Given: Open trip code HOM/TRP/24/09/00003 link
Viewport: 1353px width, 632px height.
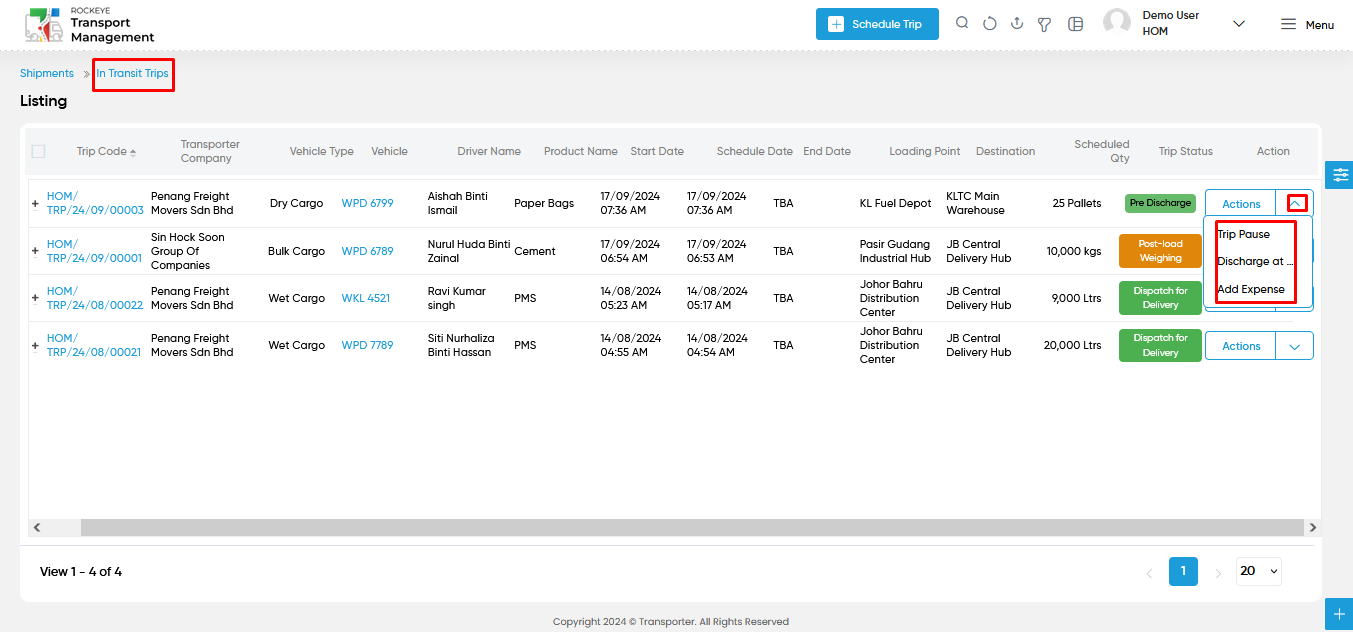Looking at the screenshot, I should click(x=95, y=203).
